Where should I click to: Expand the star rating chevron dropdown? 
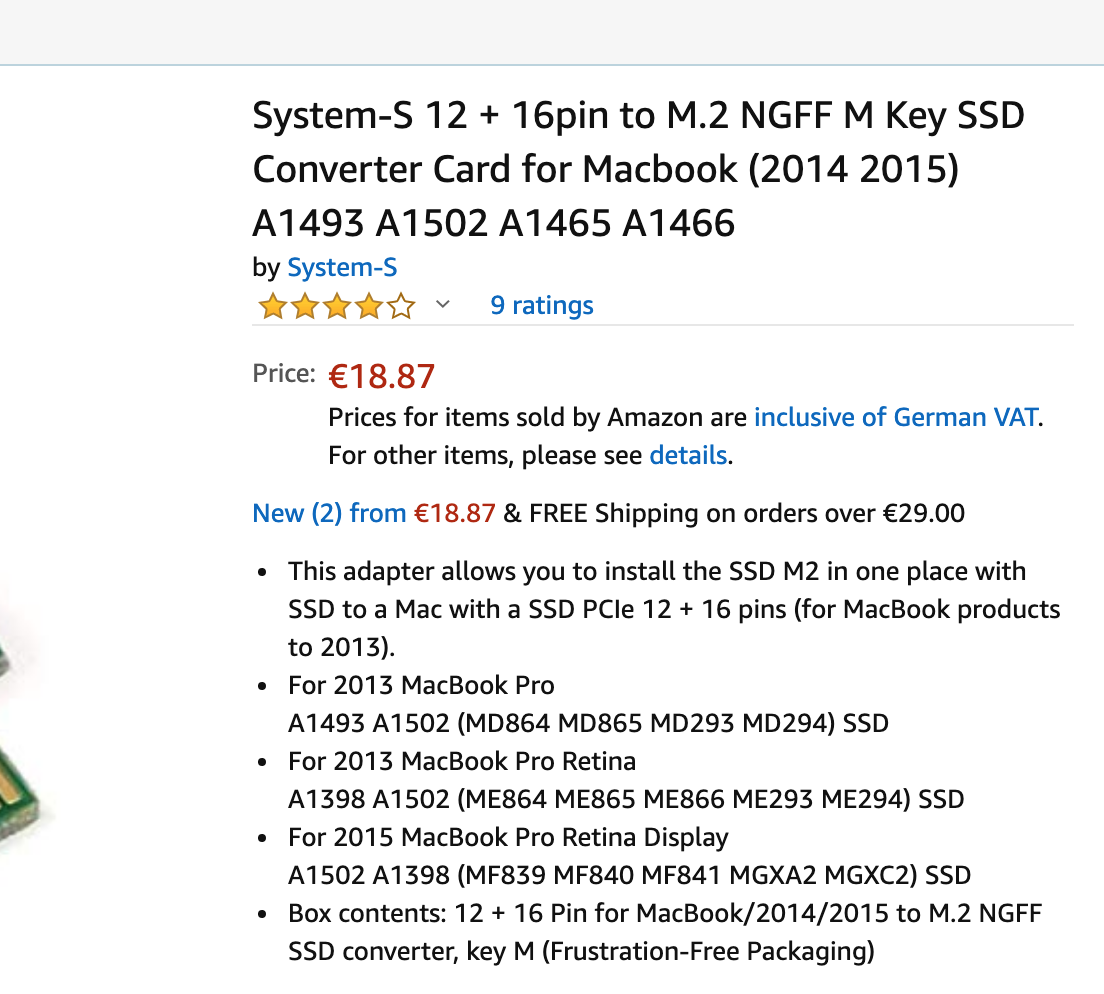point(442,305)
